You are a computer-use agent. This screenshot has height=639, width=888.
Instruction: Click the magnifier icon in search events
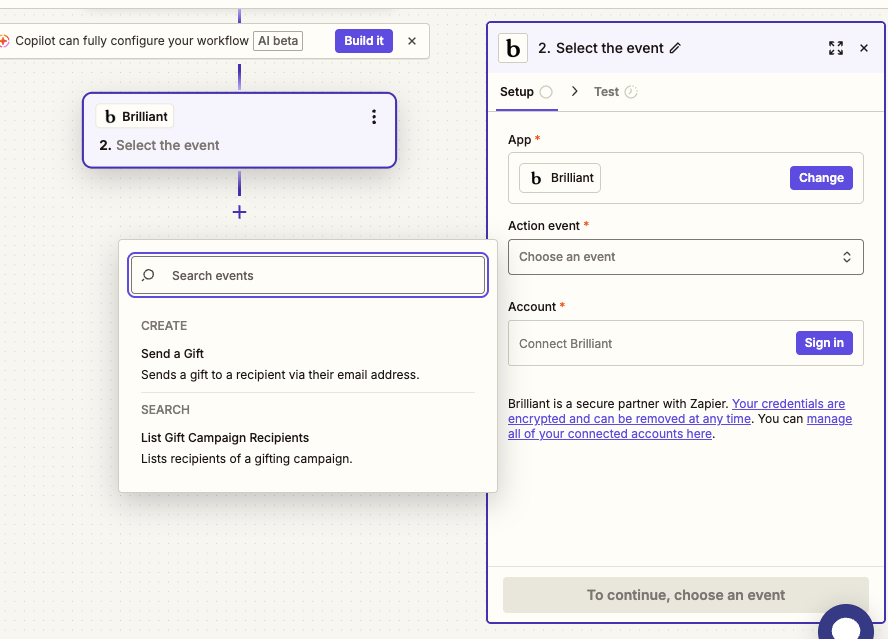point(148,276)
